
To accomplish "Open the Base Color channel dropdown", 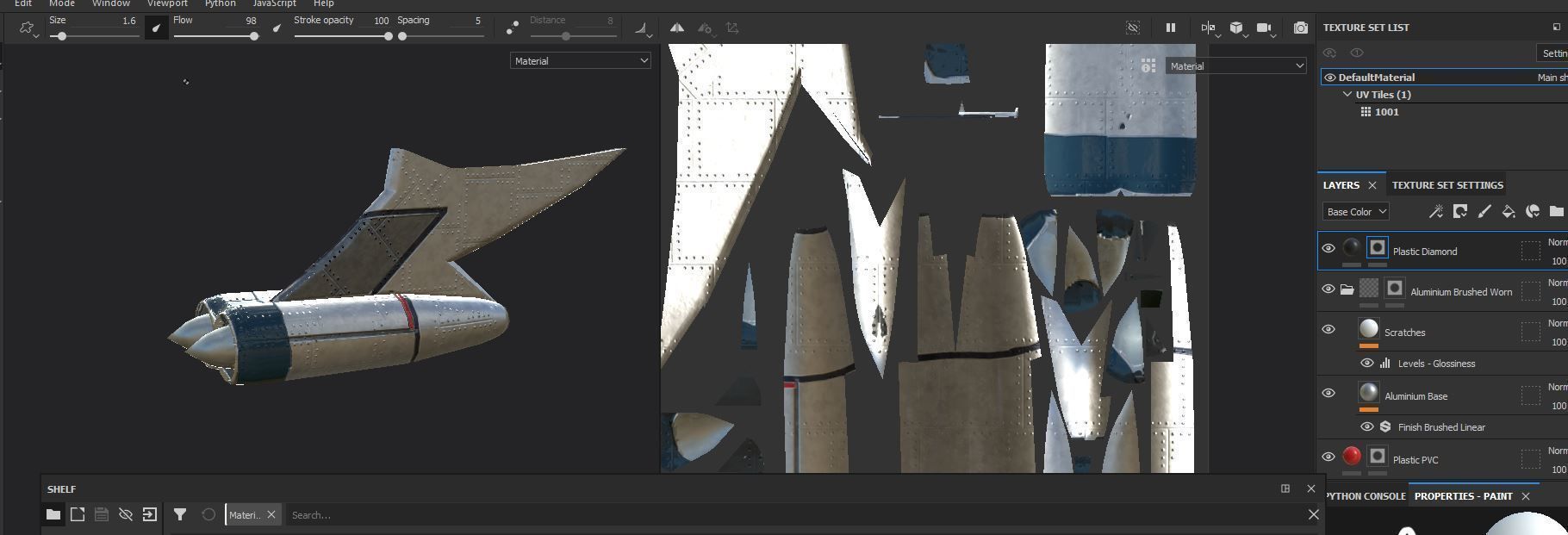I will [x=1356, y=212].
